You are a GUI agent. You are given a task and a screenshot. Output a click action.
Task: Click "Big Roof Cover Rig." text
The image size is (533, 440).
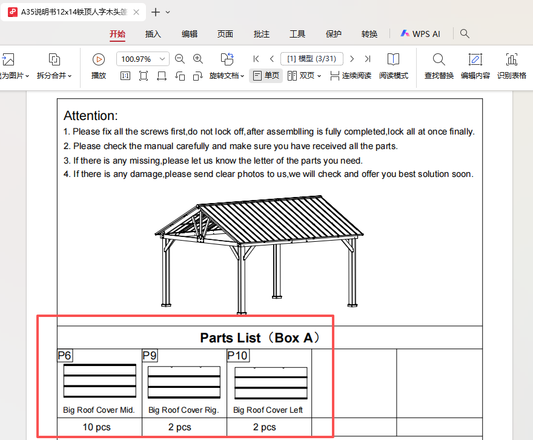click(x=184, y=410)
